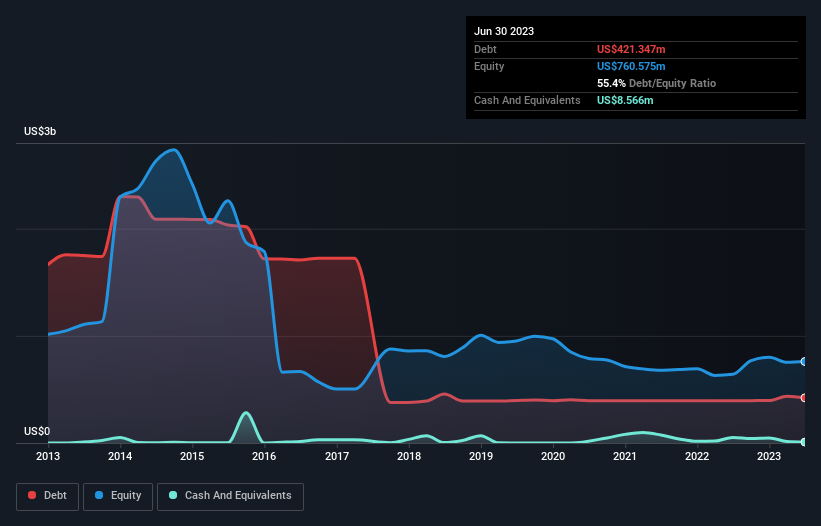Image resolution: width=821 pixels, height=526 pixels.
Task: Click the teal cash spike near 2016
Action: pyautogui.click(x=246, y=413)
